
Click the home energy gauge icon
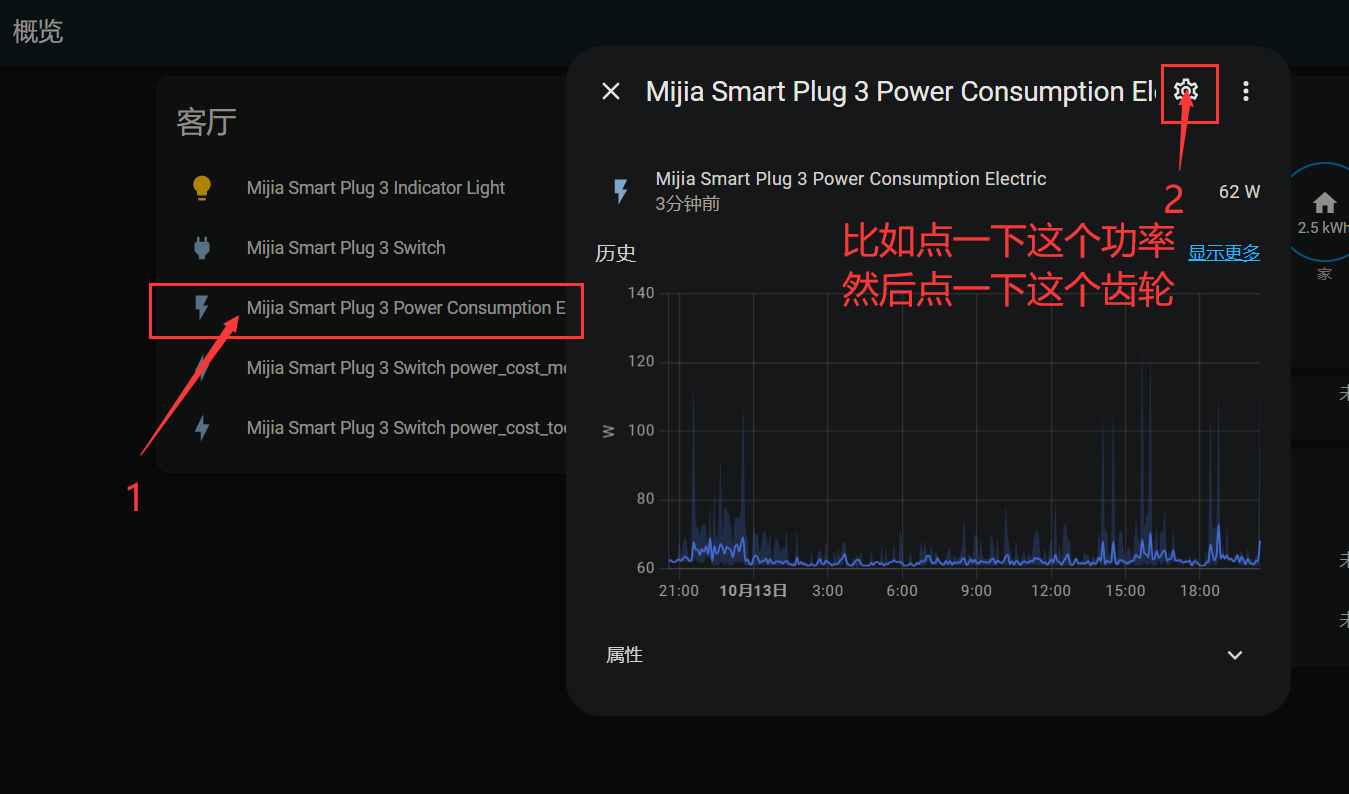[x=1324, y=204]
